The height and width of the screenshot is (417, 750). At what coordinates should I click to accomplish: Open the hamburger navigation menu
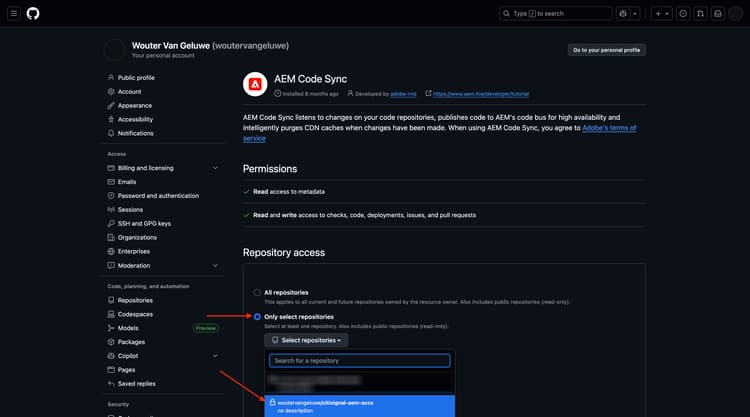[14, 13]
